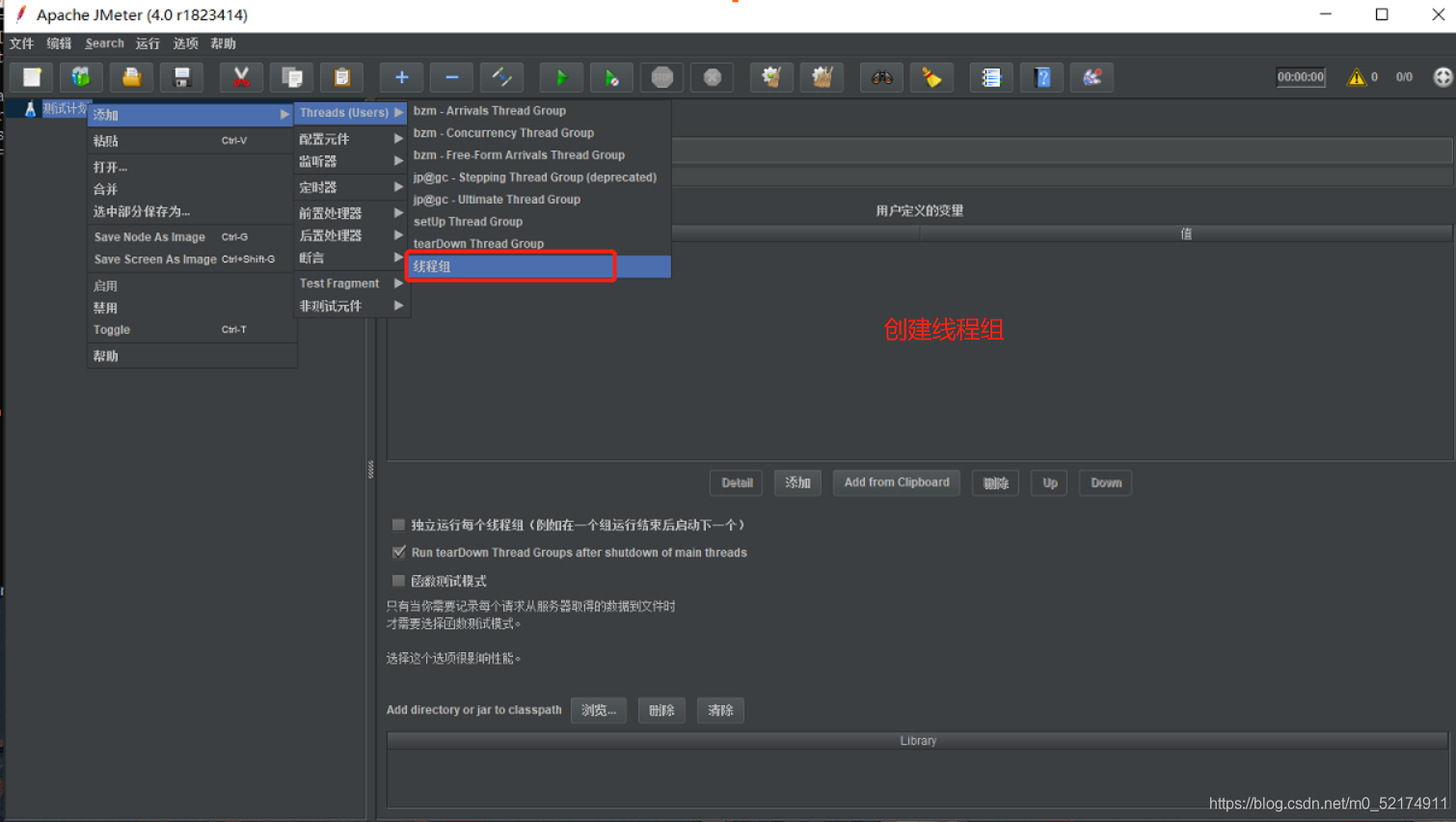Click the 添加 button under variables table
The height and width of the screenshot is (822, 1456).
click(797, 482)
